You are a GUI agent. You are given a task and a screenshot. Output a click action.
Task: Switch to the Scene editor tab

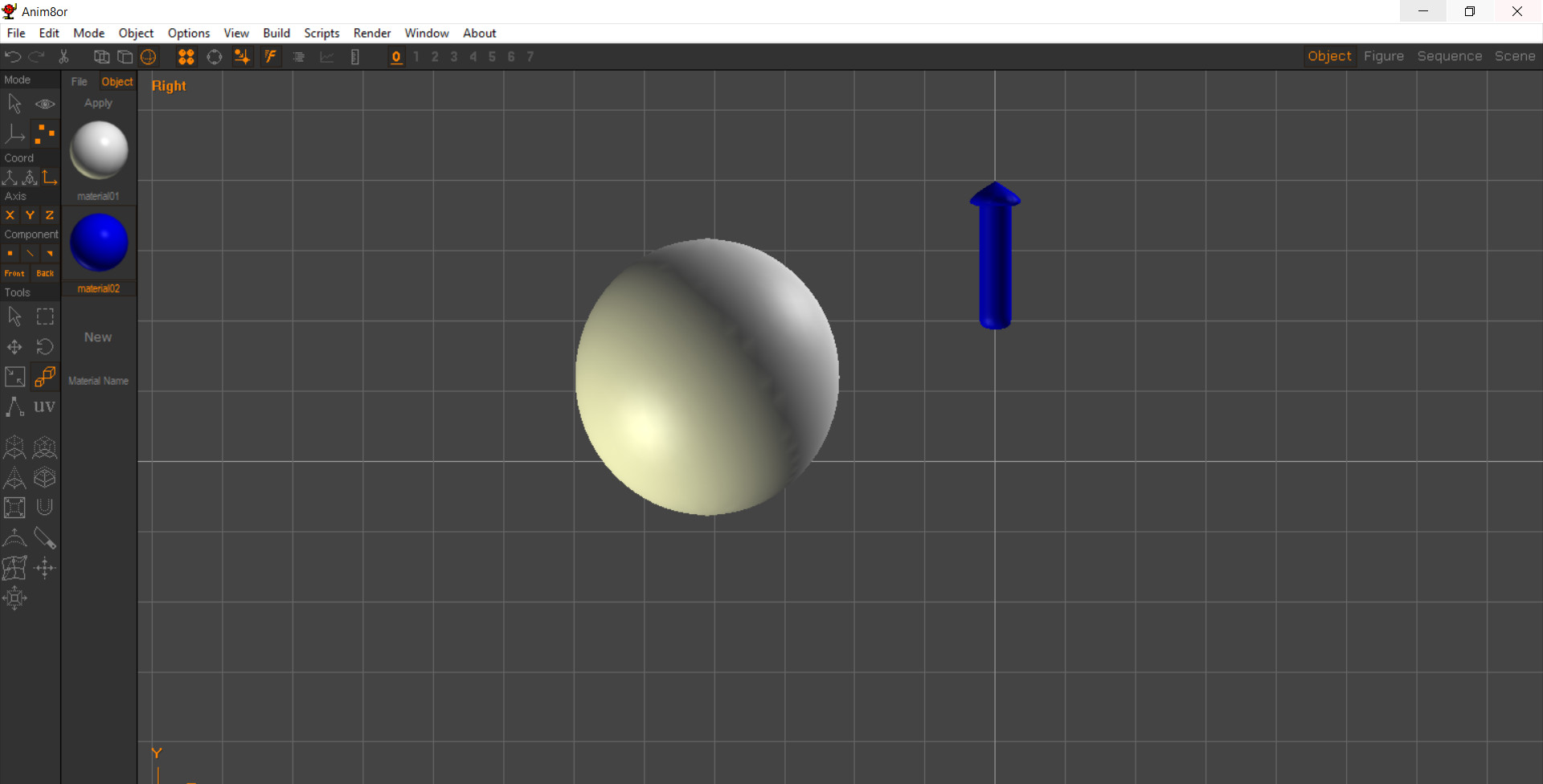click(1515, 56)
